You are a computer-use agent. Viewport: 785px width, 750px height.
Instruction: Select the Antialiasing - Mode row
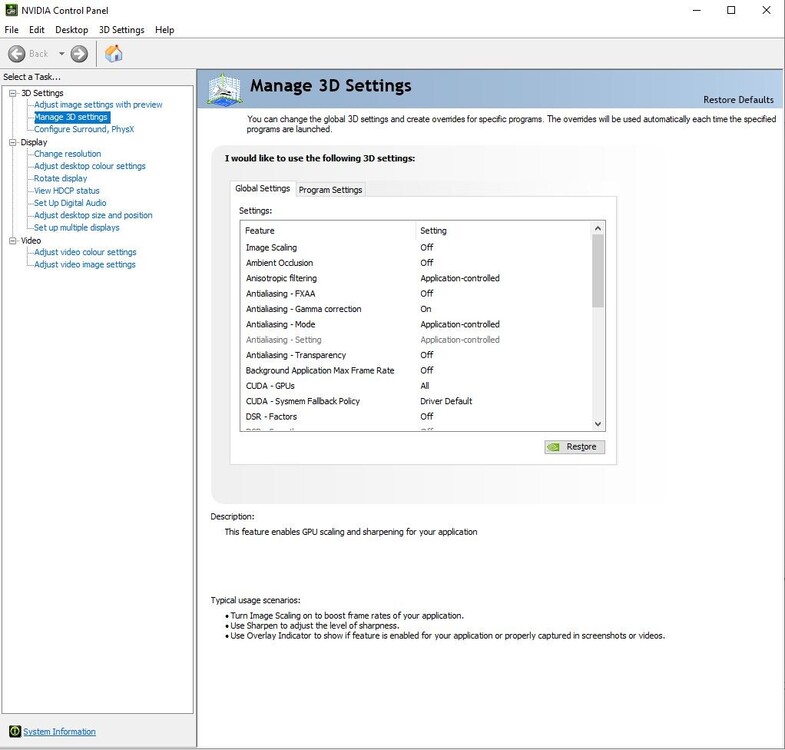click(x=417, y=324)
